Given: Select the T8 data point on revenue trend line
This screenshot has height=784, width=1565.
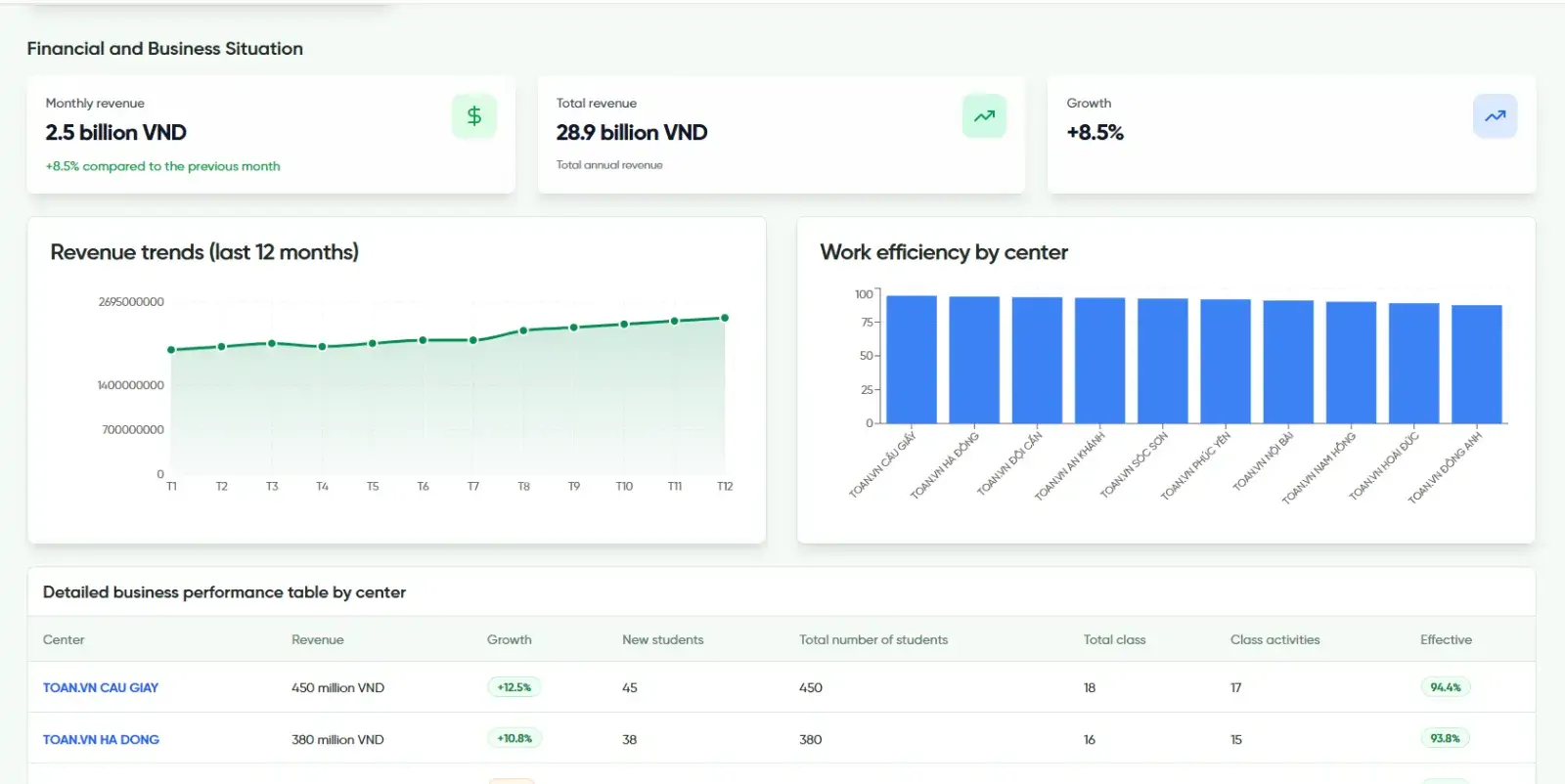Looking at the screenshot, I should tap(523, 330).
